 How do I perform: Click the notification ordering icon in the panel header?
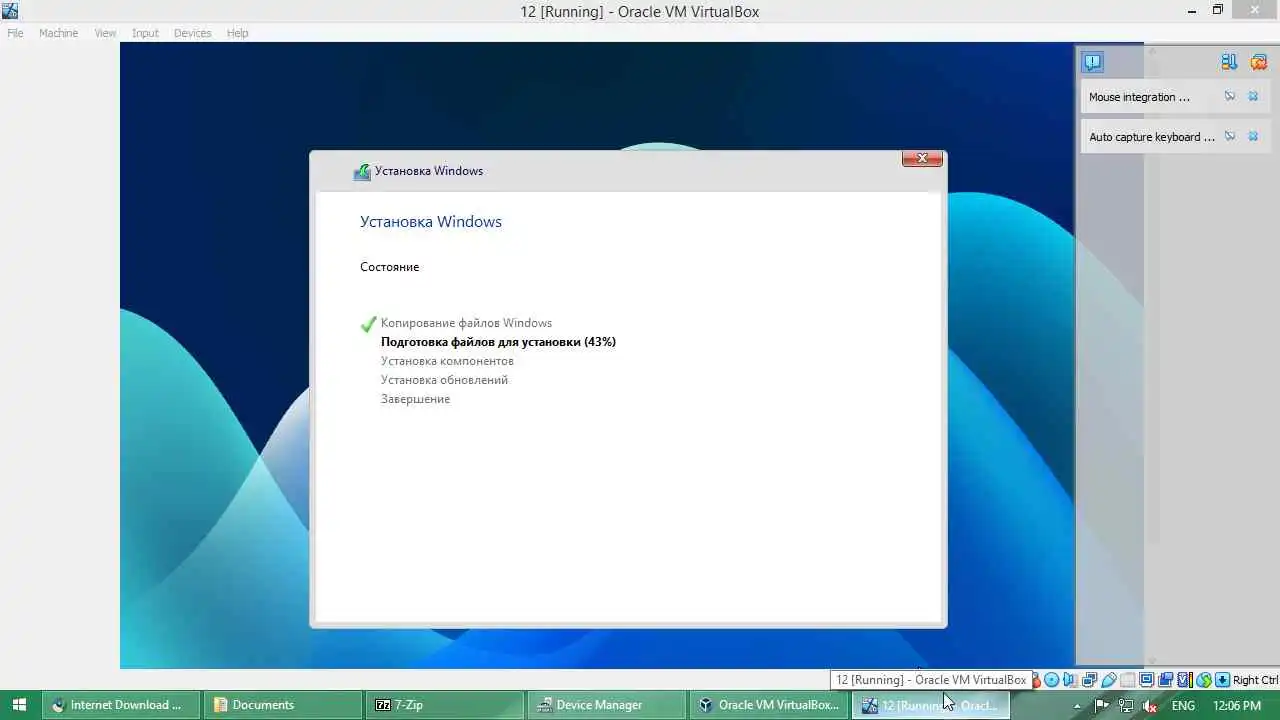click(1229, 62)
